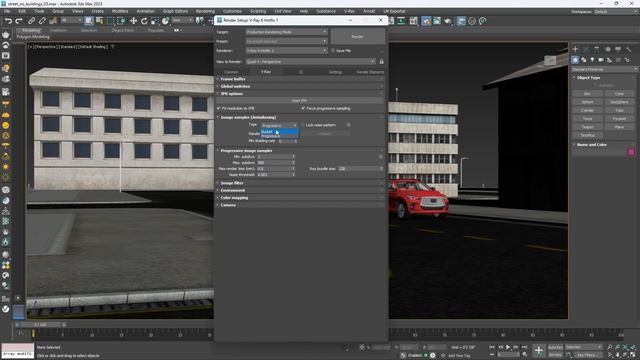
Task: Switch to the Render Elements tab
Action: (x=370, y=72)
